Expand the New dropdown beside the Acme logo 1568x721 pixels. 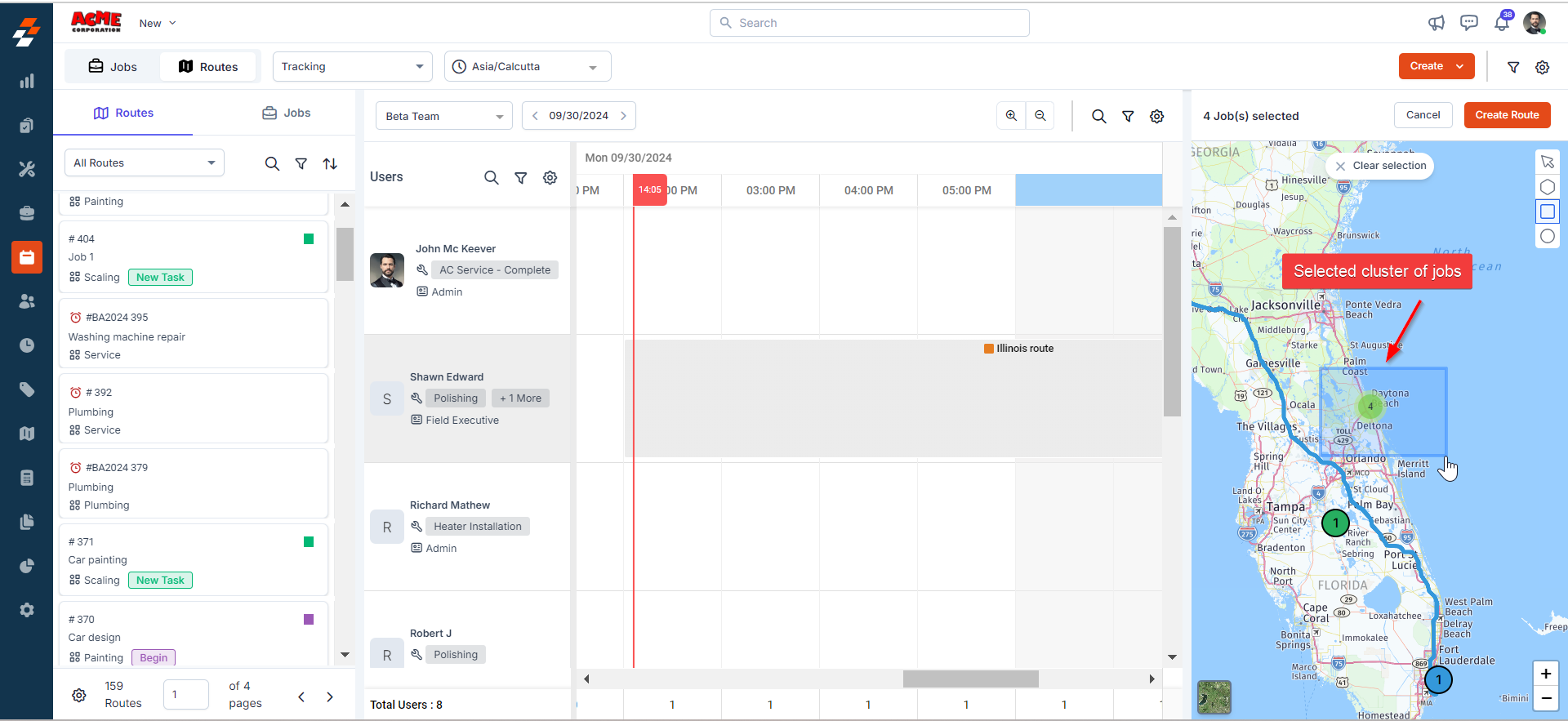click(x=158, y=23)
